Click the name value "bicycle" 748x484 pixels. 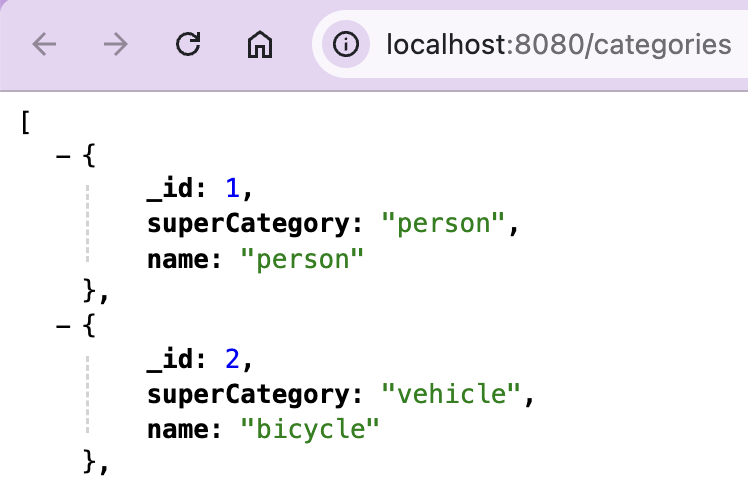[x=310, y=429]
